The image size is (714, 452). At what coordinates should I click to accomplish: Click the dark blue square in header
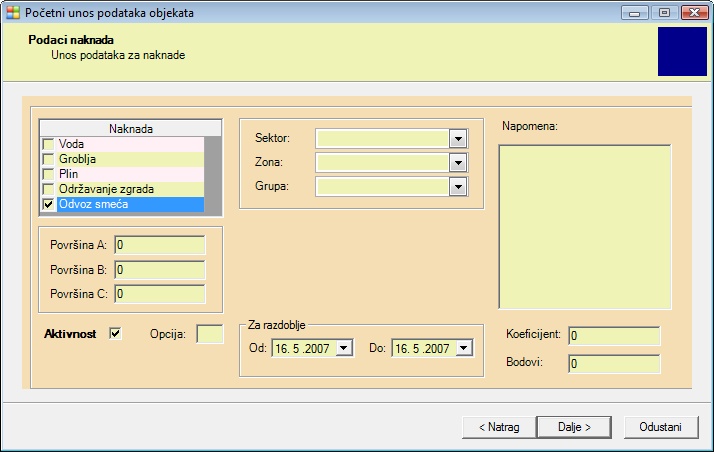coord(682,51)
